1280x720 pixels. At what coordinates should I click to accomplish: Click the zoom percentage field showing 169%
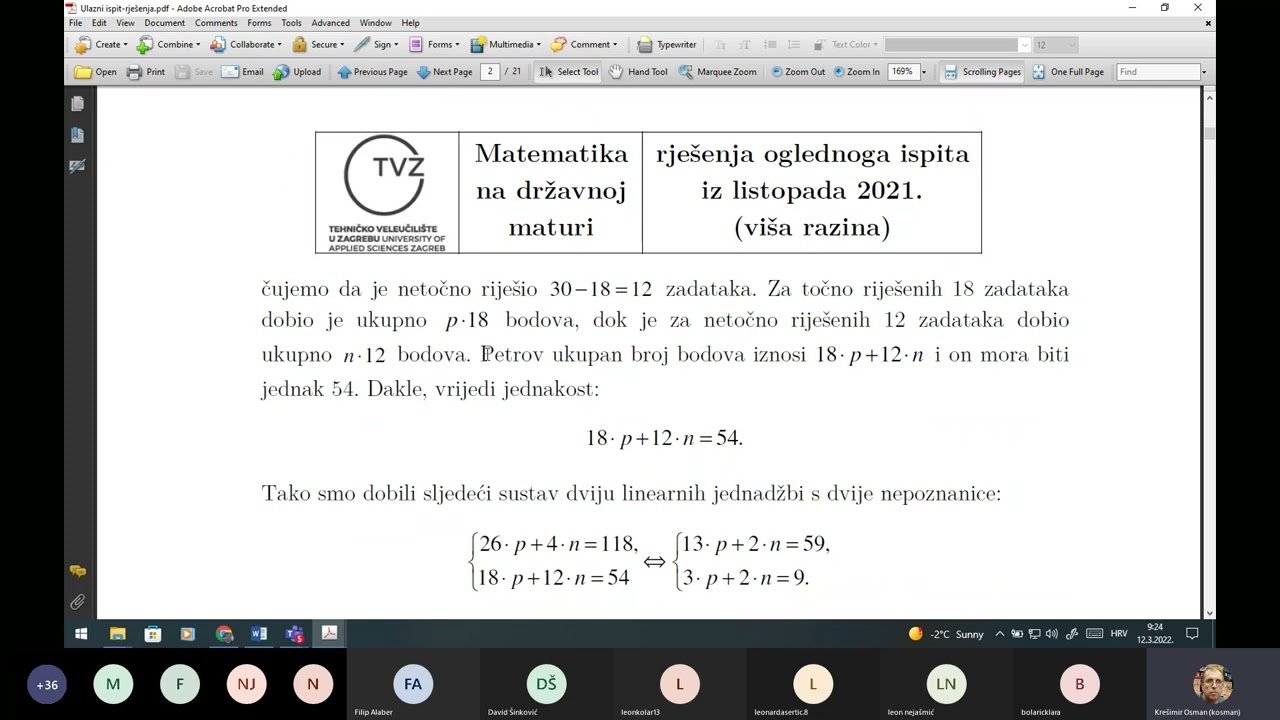tap(902, 72)
